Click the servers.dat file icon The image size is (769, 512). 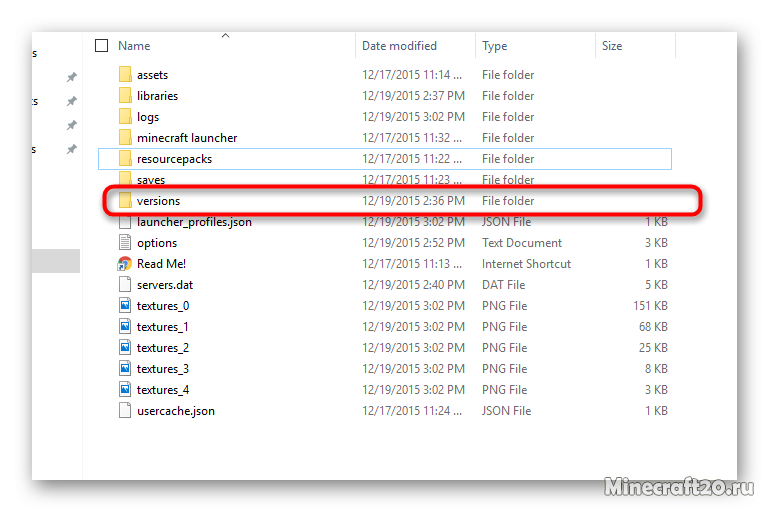coord(125,285)
